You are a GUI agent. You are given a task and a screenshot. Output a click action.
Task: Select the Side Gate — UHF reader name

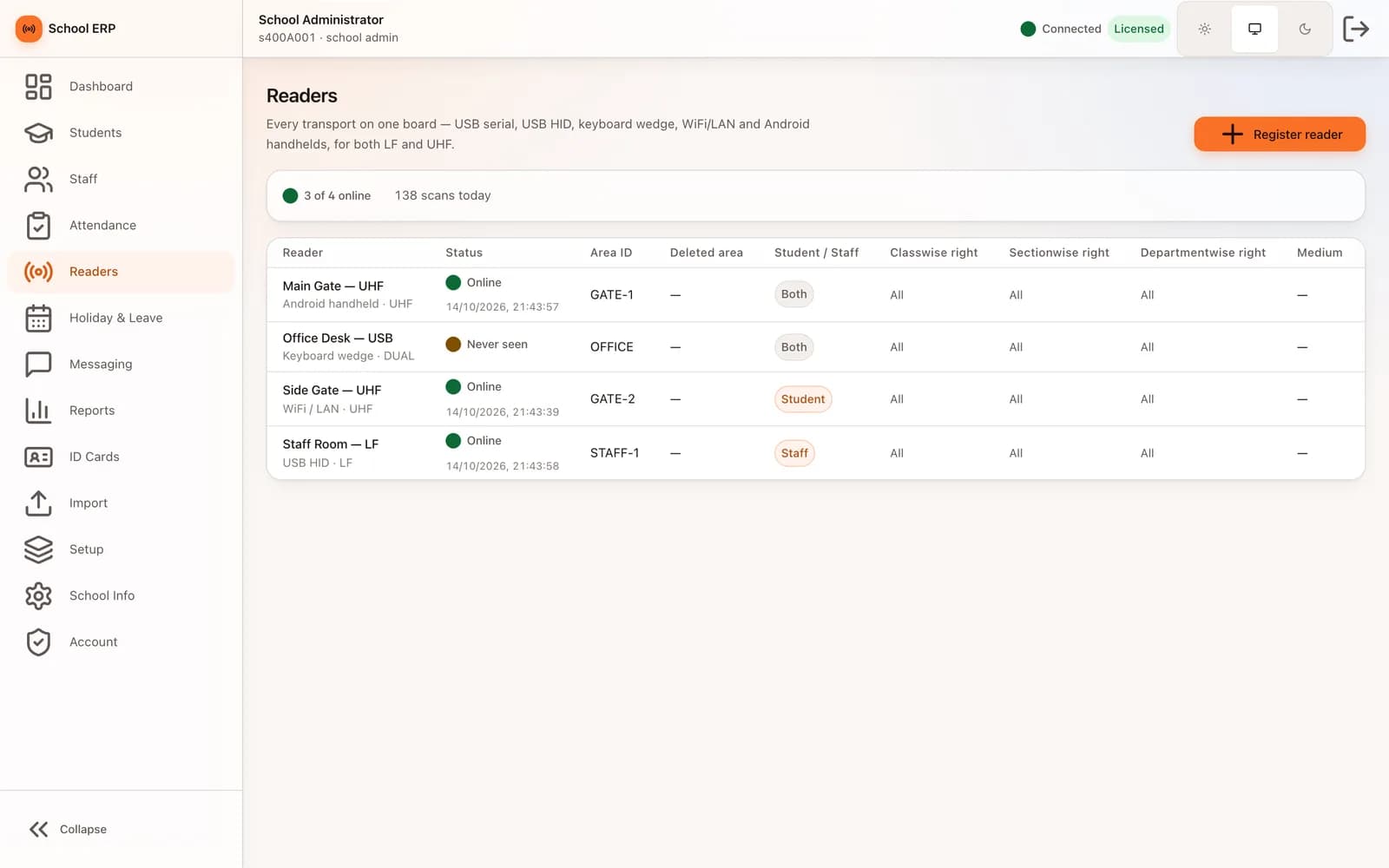332,391
